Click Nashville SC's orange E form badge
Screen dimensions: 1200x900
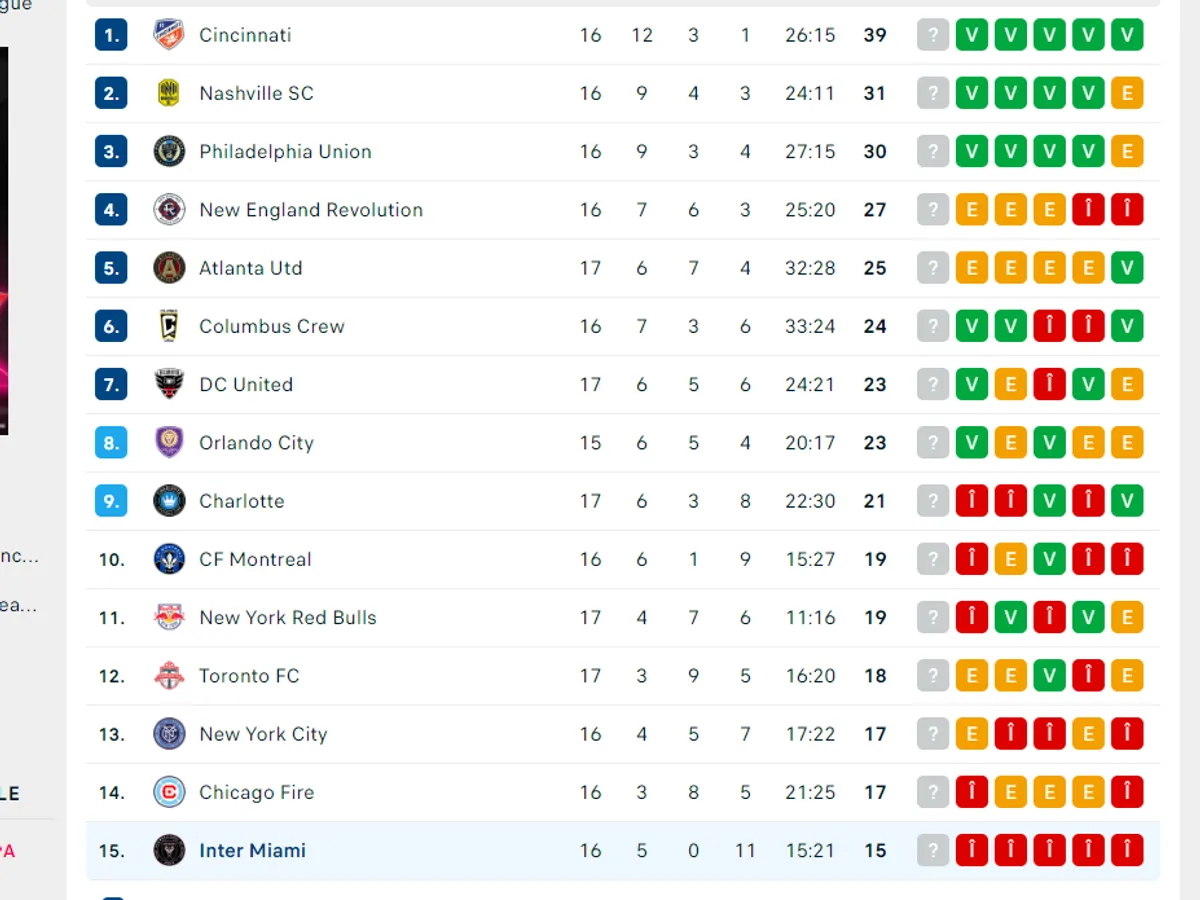pyautogui.click(x=1127, y=93)
